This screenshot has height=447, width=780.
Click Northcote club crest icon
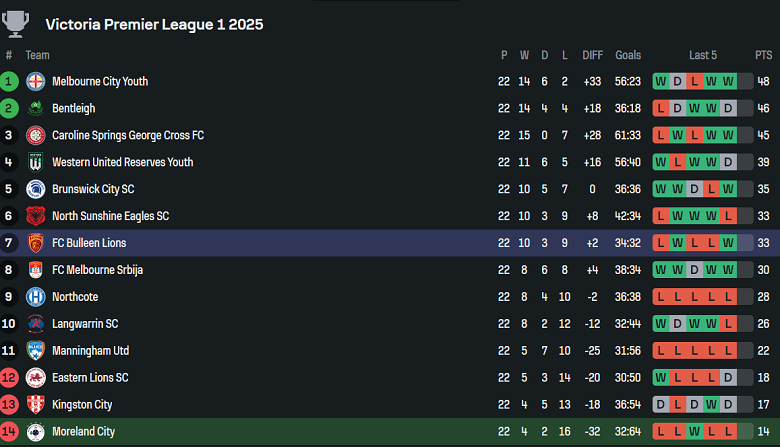click(x=36, y=297)
